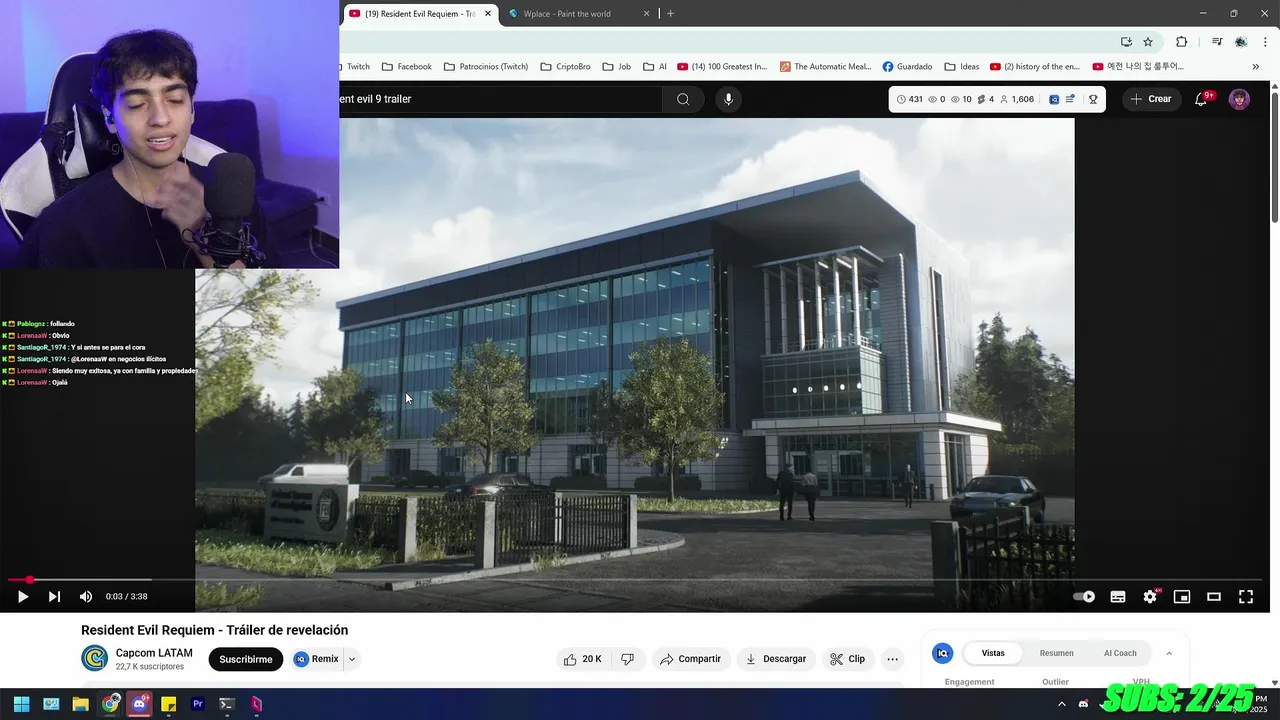The image size is (1280, 720).
Task: Like the video with 20 K likes
Action: pos(582,659)
